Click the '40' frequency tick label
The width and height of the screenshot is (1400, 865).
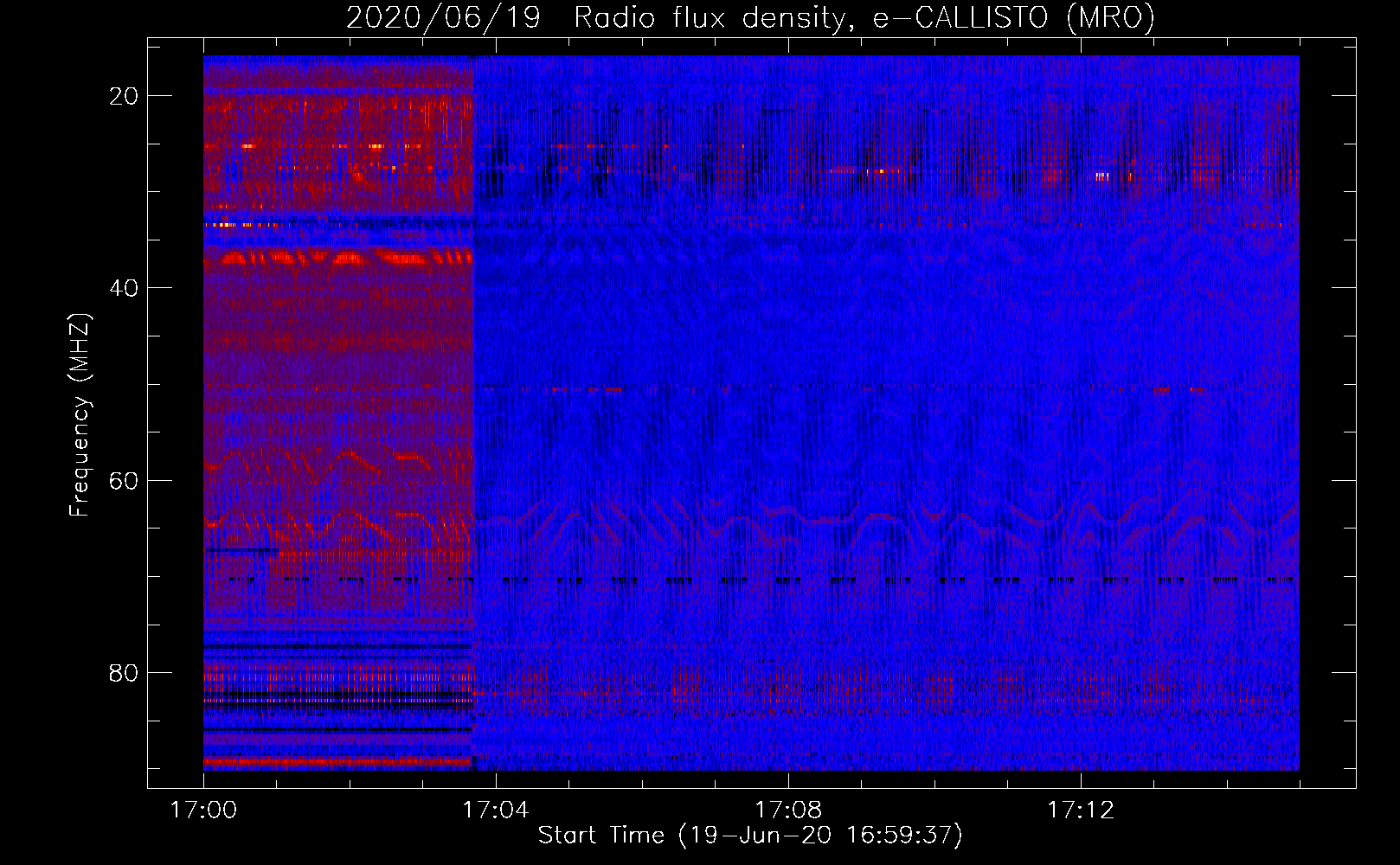click(x=124, y=288)
